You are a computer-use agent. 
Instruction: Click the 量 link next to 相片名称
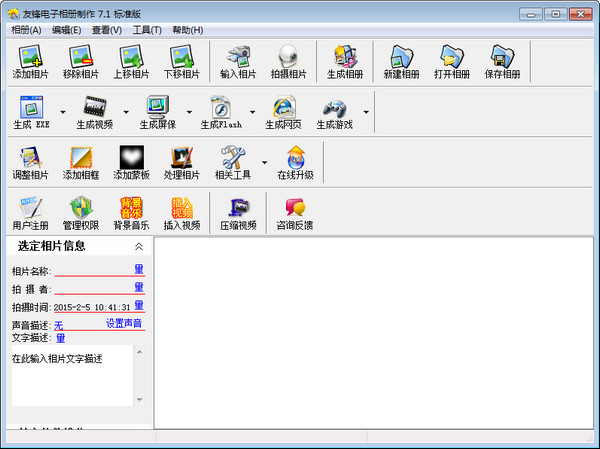pyautogui.click(x=139, y=269)
